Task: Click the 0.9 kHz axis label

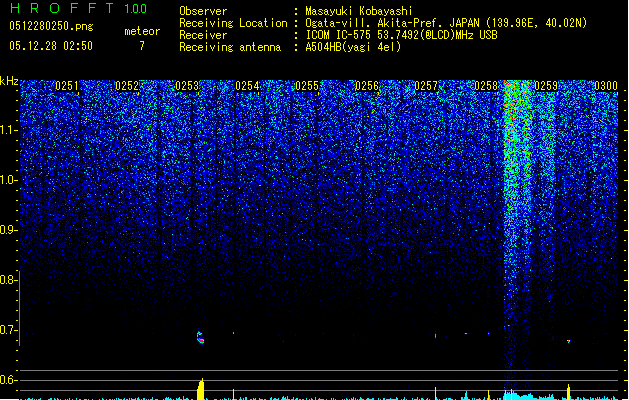Action: pos(8,230)
